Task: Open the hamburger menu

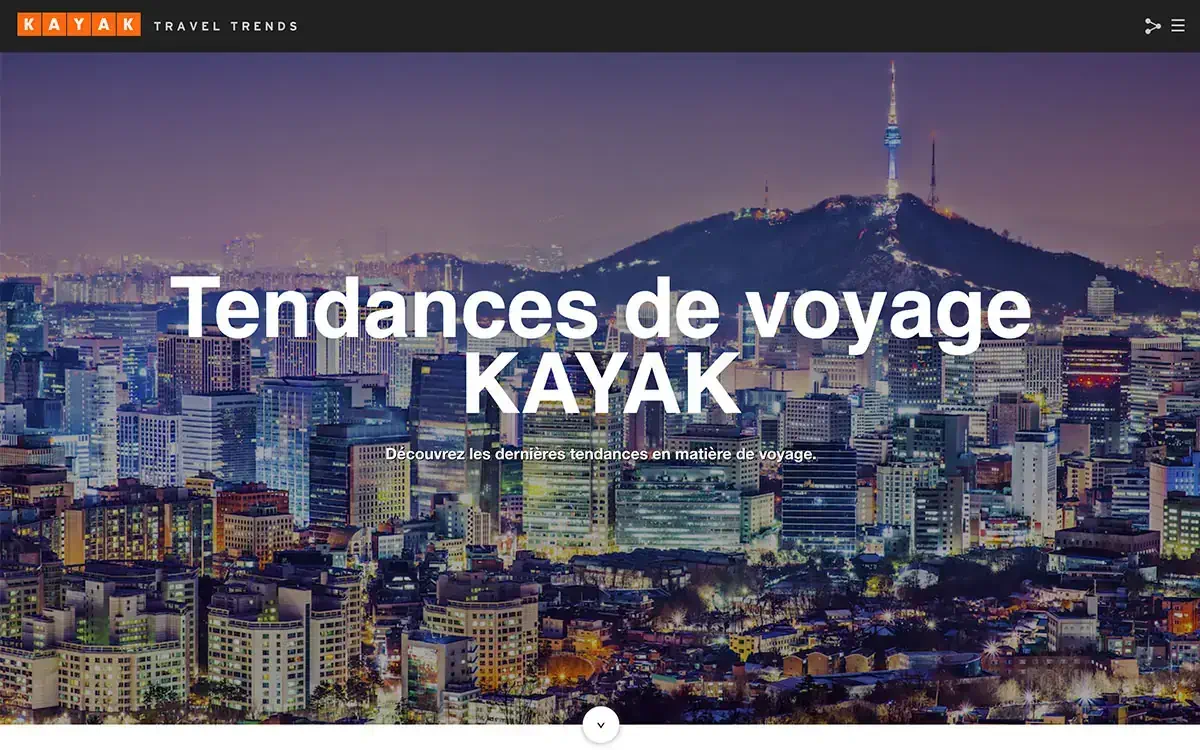Action: [1178, 26]
